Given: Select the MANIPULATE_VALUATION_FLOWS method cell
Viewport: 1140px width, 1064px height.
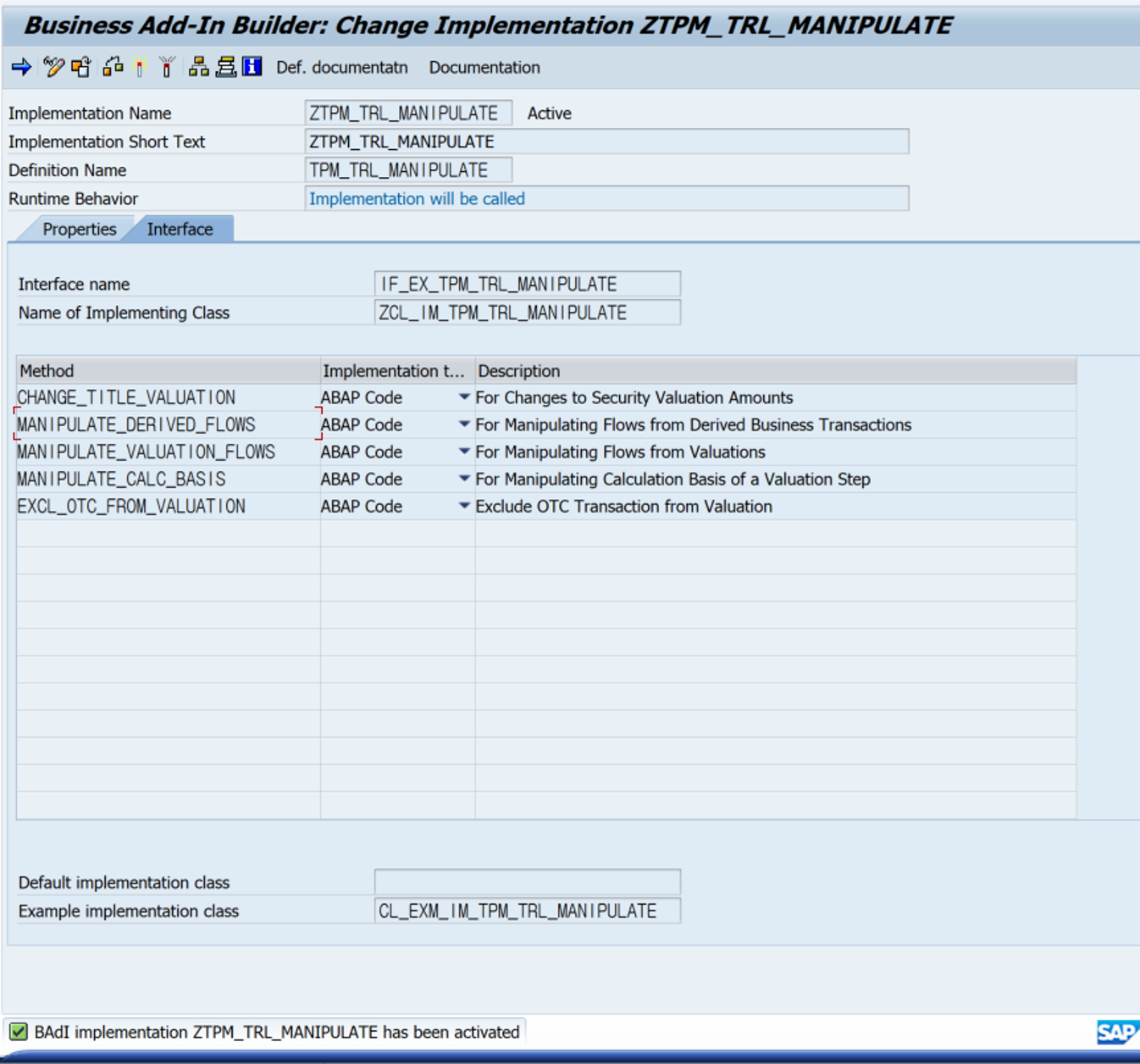Looking at the screenshot, I should [x=168, y=452].
